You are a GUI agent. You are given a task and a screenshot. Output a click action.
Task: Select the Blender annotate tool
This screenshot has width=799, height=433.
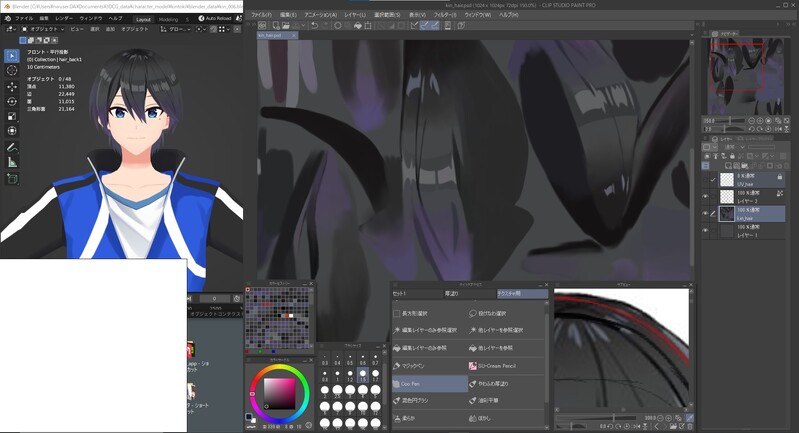[x=12, y=148]
